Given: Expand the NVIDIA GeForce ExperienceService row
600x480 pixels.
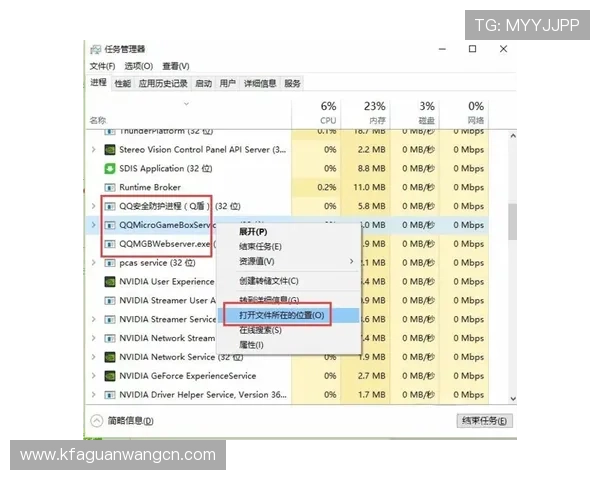Looking at the screenshot, I should pyautogui.click(x=94, y=376).
